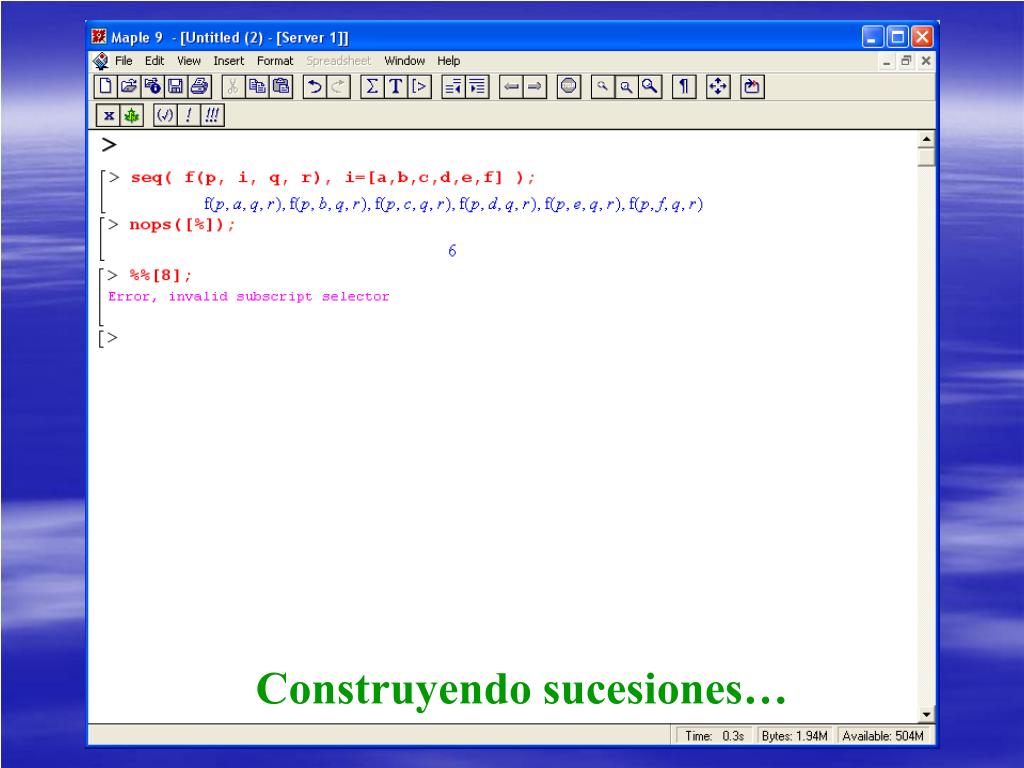Click the nops([%]); input line
The height and width of the screenshot is (768, 1024).
[182, 225]
